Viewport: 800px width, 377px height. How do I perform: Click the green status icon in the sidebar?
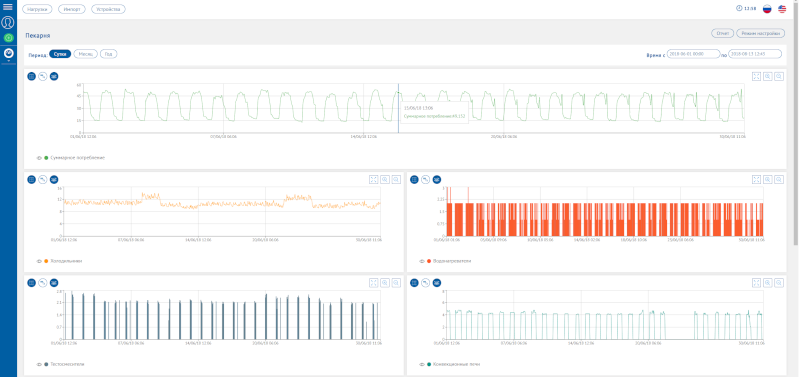pyautogui.click(x=8, y=38)
